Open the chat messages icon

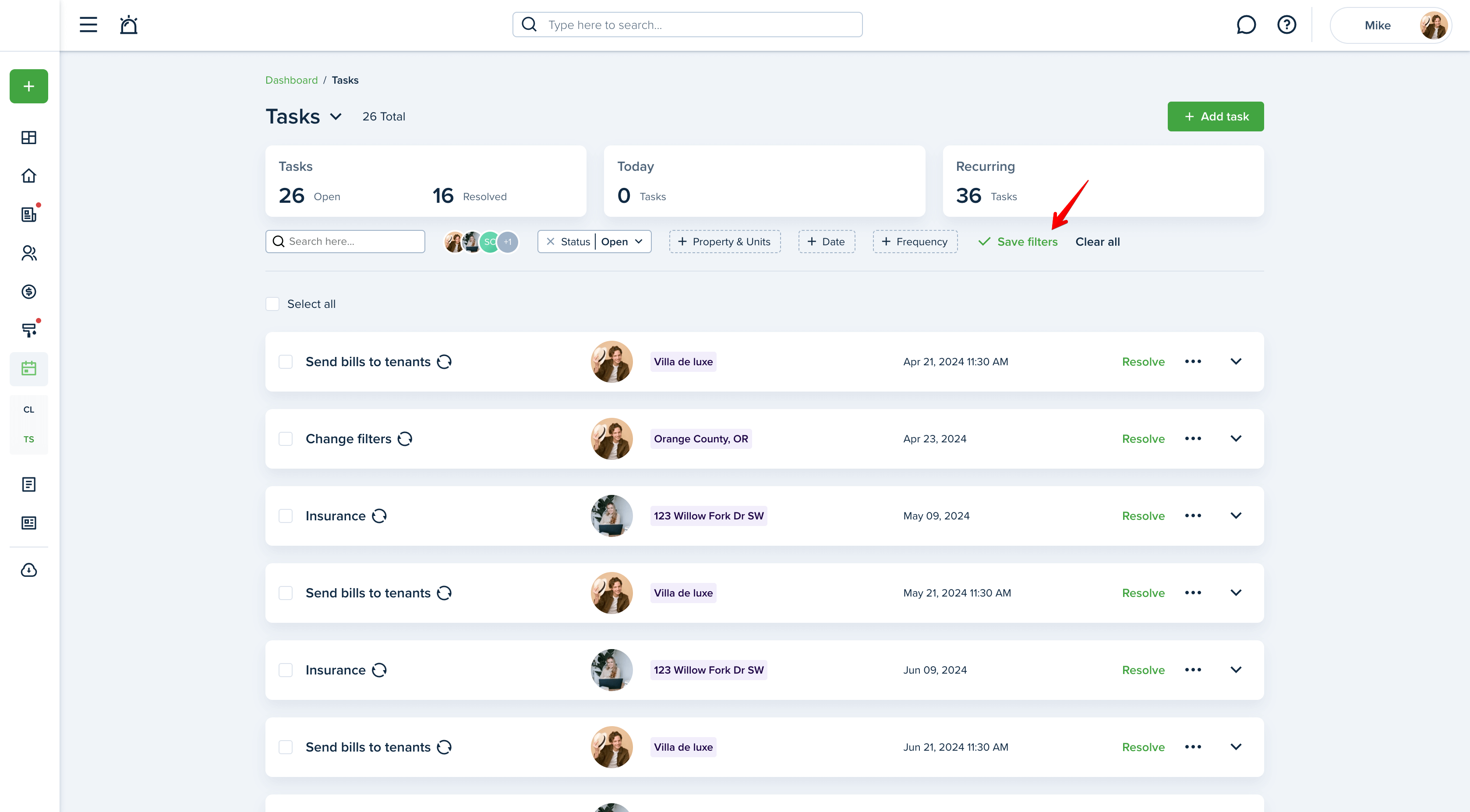tap(1246, 25)
